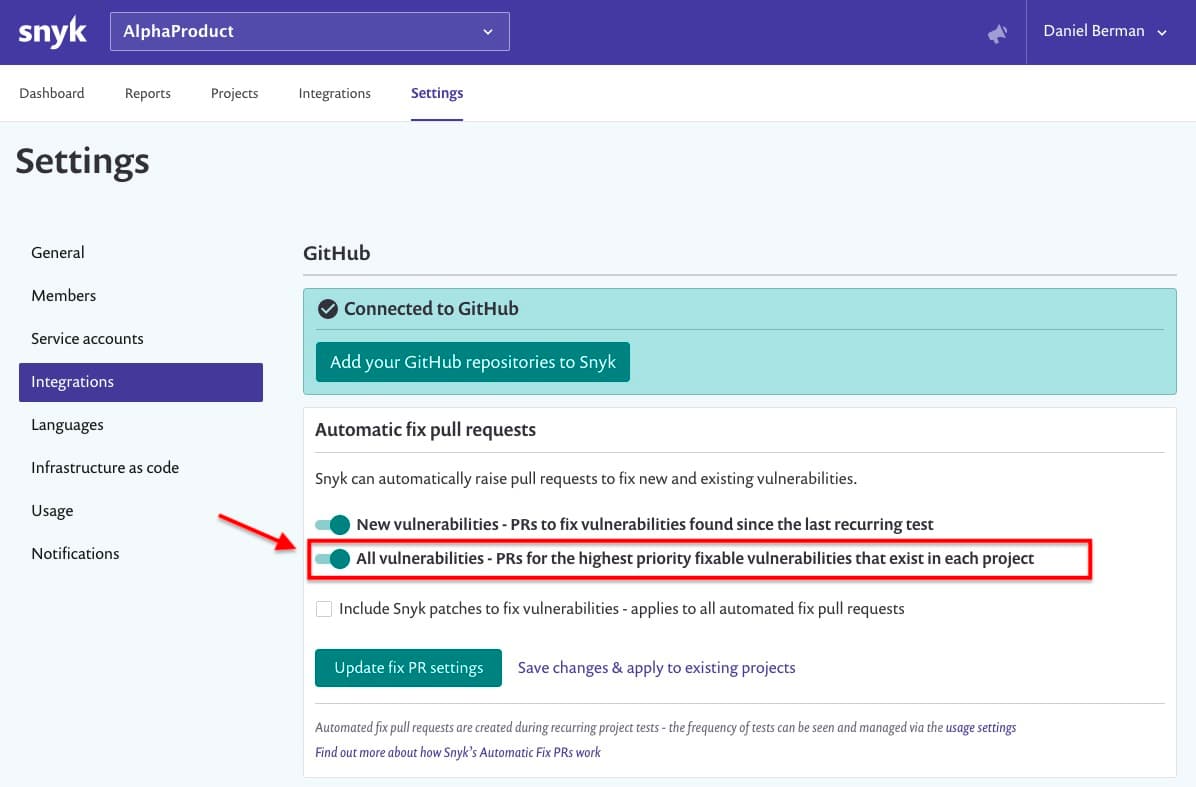Click the GitHub section heading
The width and height of the screenshot is (1196, 787).
coord(336,253)
